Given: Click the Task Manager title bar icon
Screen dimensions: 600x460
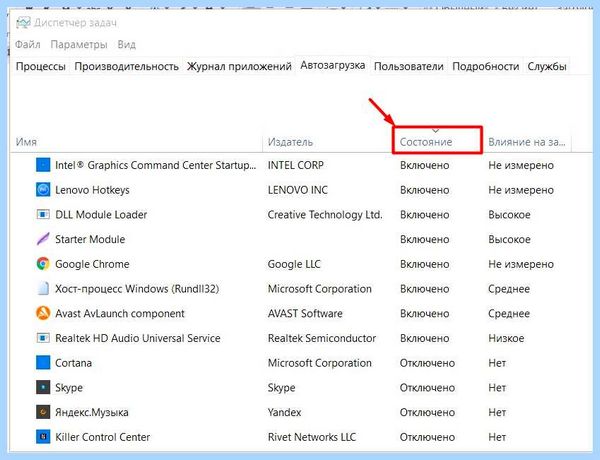Looking at the screenshot, I should pyautogui.click(x=23, y=23).
